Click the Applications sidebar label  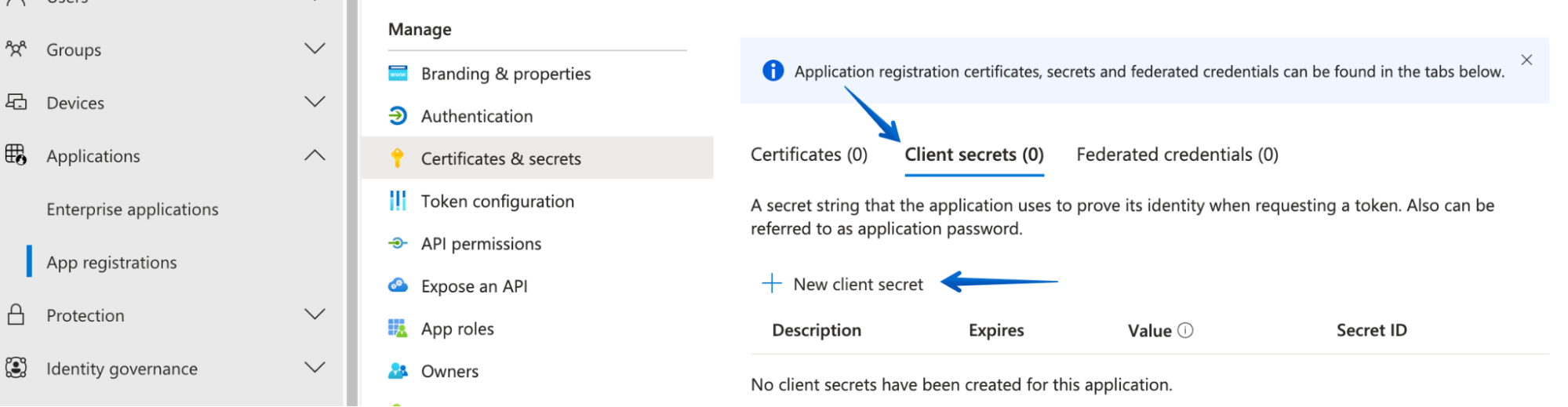[93, 156]
